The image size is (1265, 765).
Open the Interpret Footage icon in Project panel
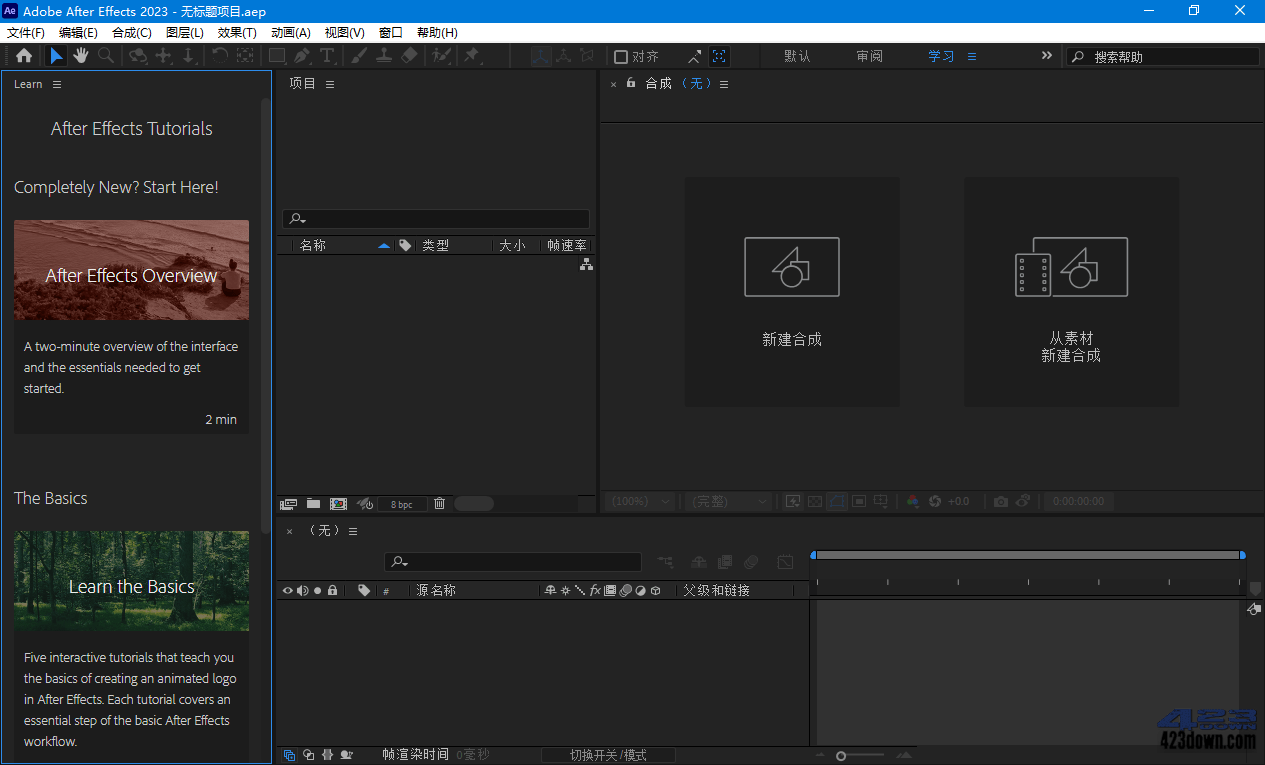(x=288, y=503)
